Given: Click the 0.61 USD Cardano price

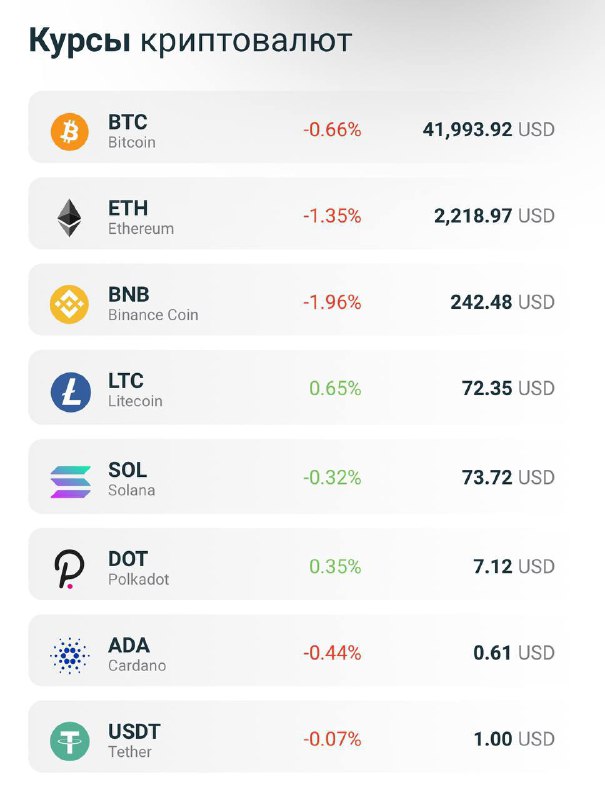Looking at the screenshot, I should pyautogui.click(x=514, y=653).
